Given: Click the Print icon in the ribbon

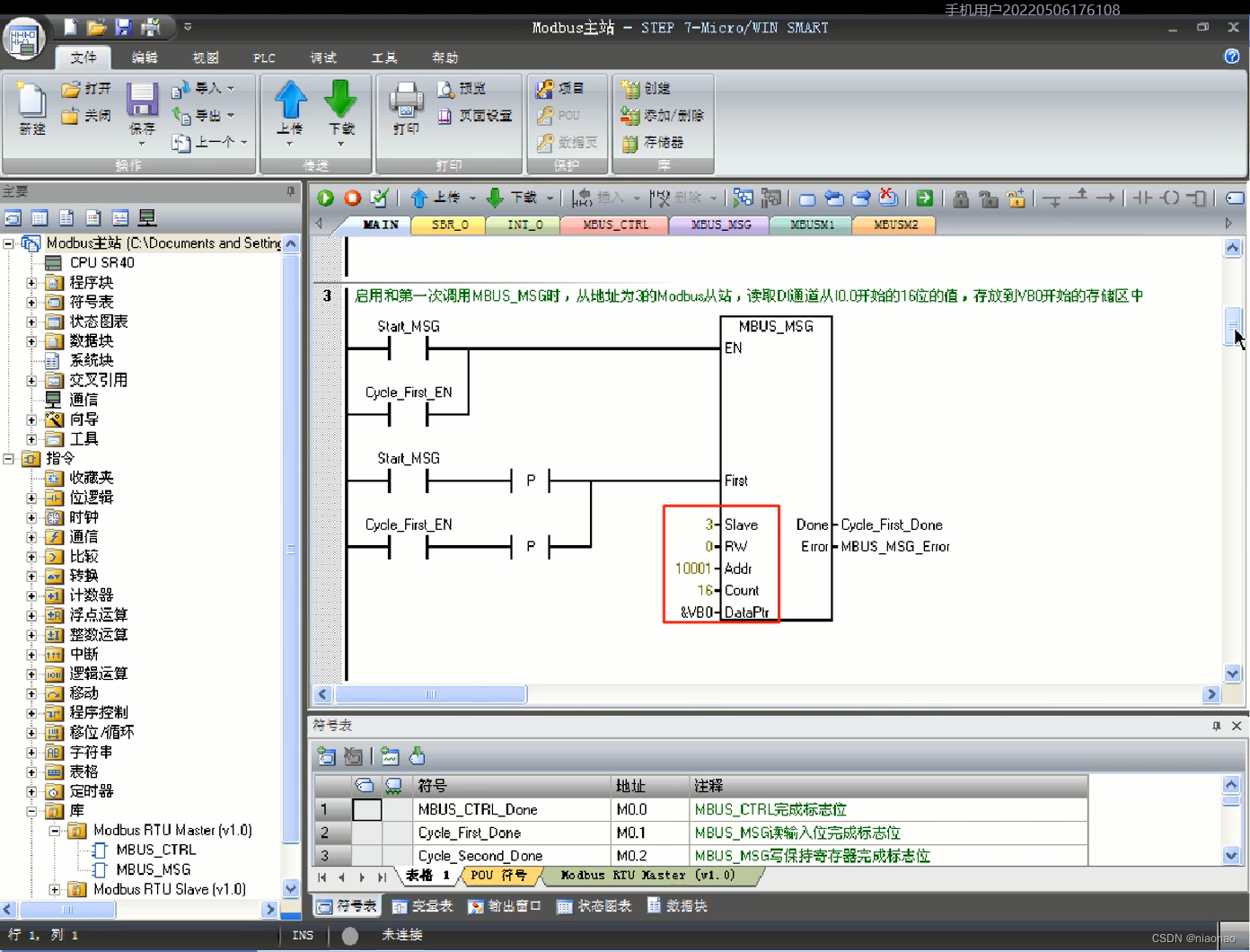Looking at the screenshot, I should [x=406, y=108].
